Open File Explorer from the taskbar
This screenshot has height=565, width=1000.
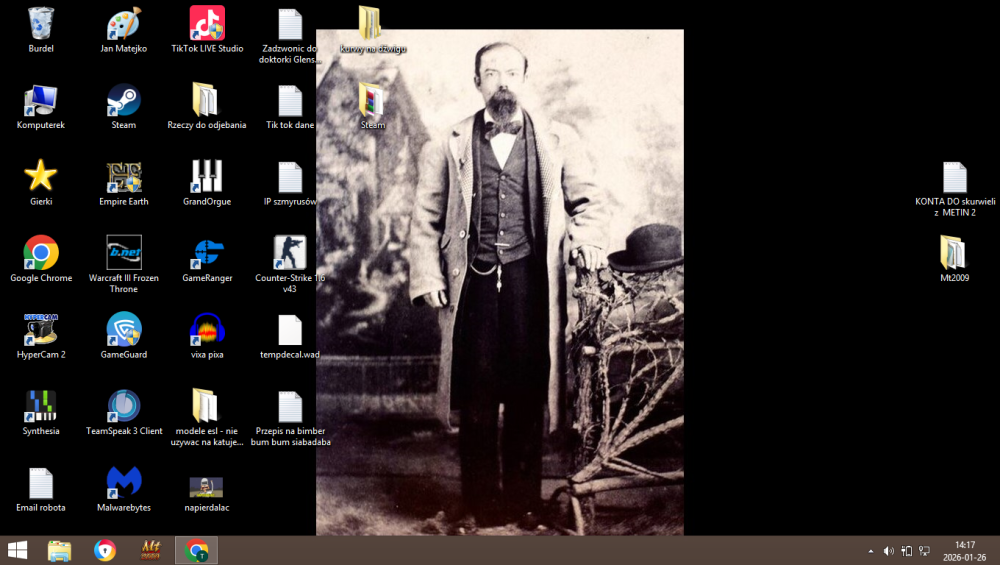[59, 550]
